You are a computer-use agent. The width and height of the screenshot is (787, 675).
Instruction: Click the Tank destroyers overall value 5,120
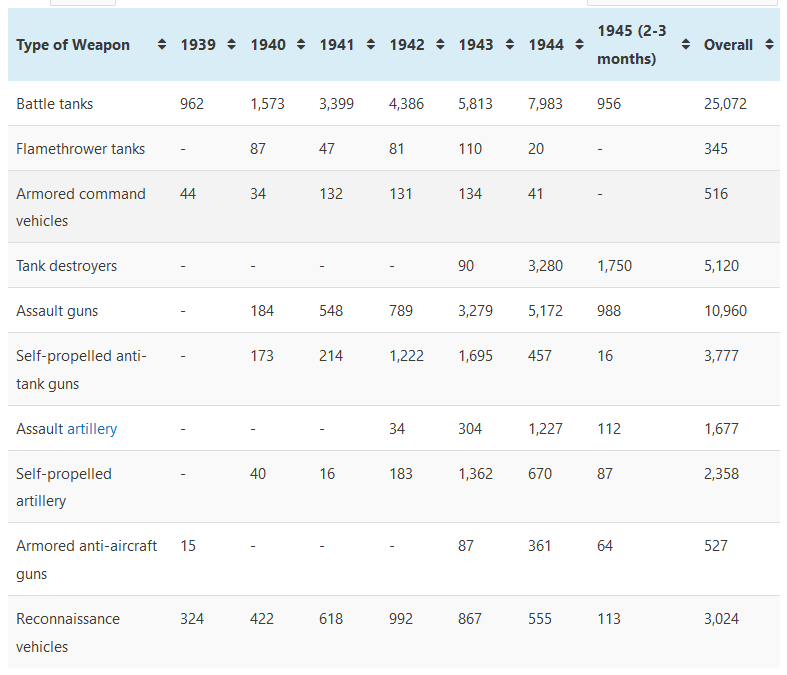pos(721,266)
